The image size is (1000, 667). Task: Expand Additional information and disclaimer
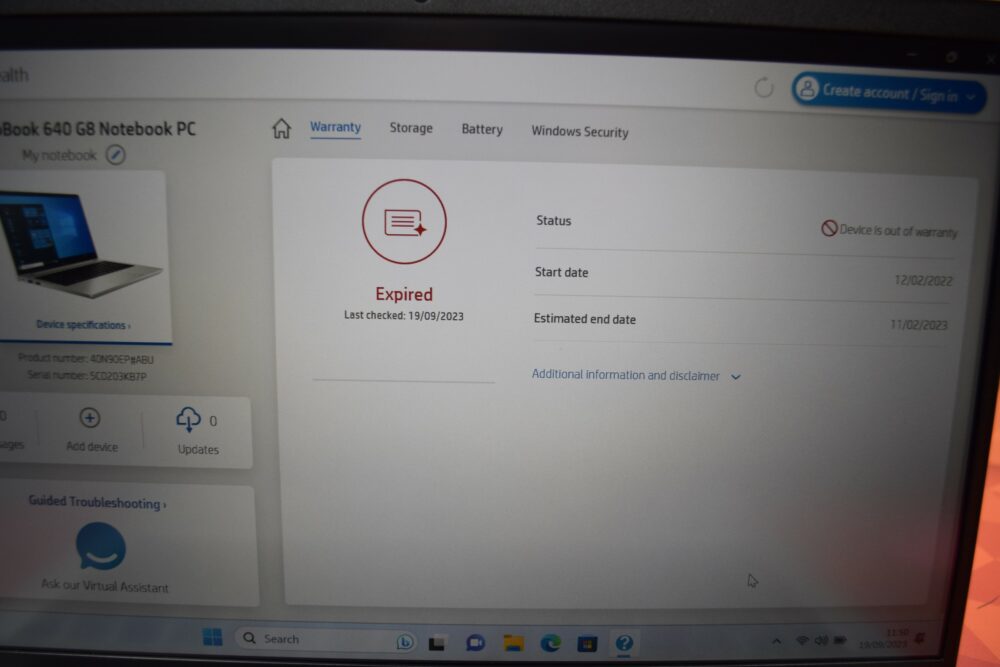point(636,375)
